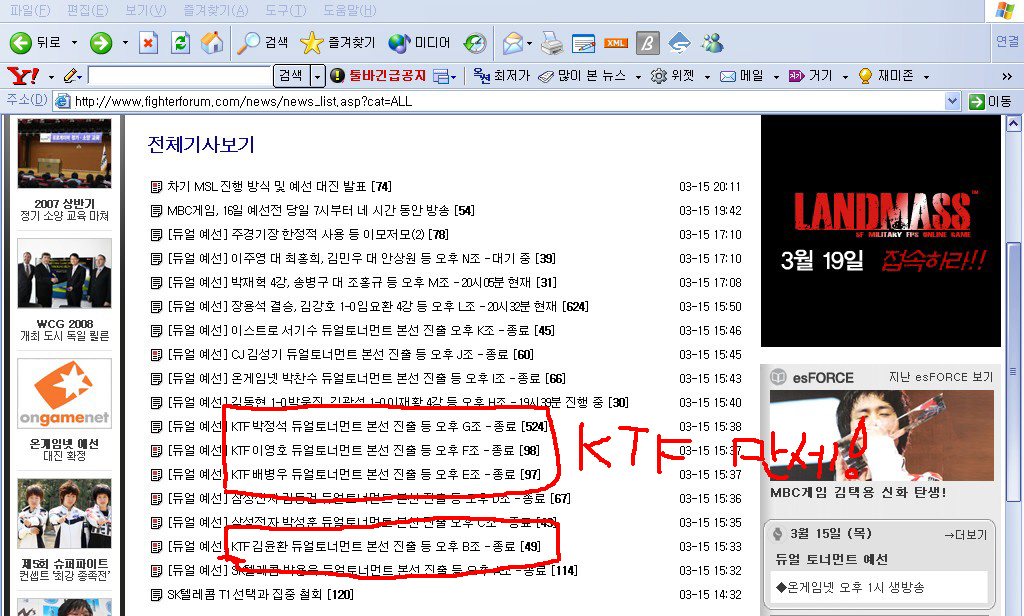The image size is (1024, 616).
Task: Open the 연결 links bar label
Action: (x=1007, y=42)
